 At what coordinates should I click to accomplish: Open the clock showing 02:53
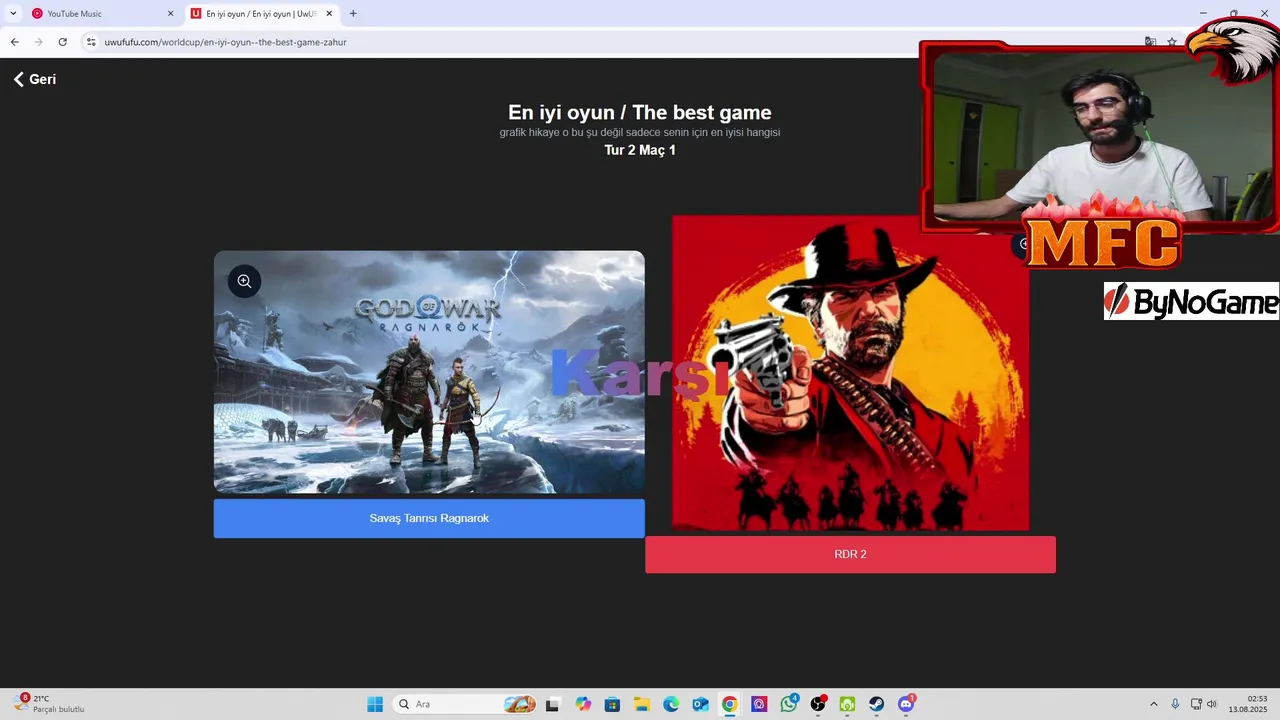point(1250,704)
